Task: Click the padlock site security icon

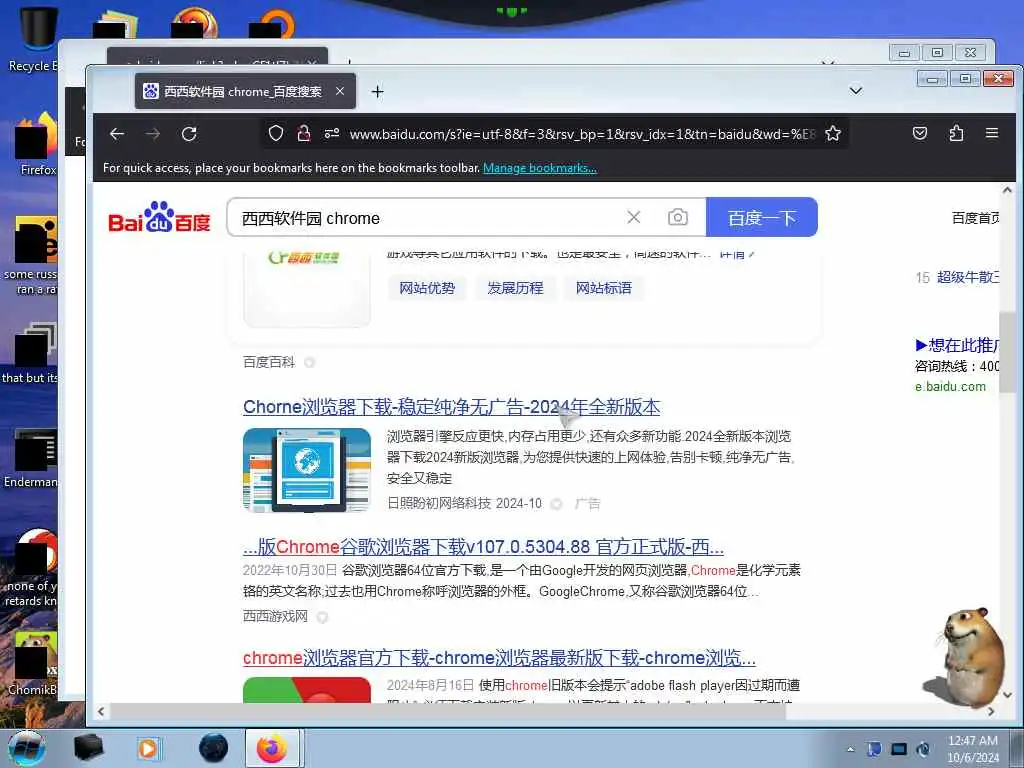Action: pos(304,134)
